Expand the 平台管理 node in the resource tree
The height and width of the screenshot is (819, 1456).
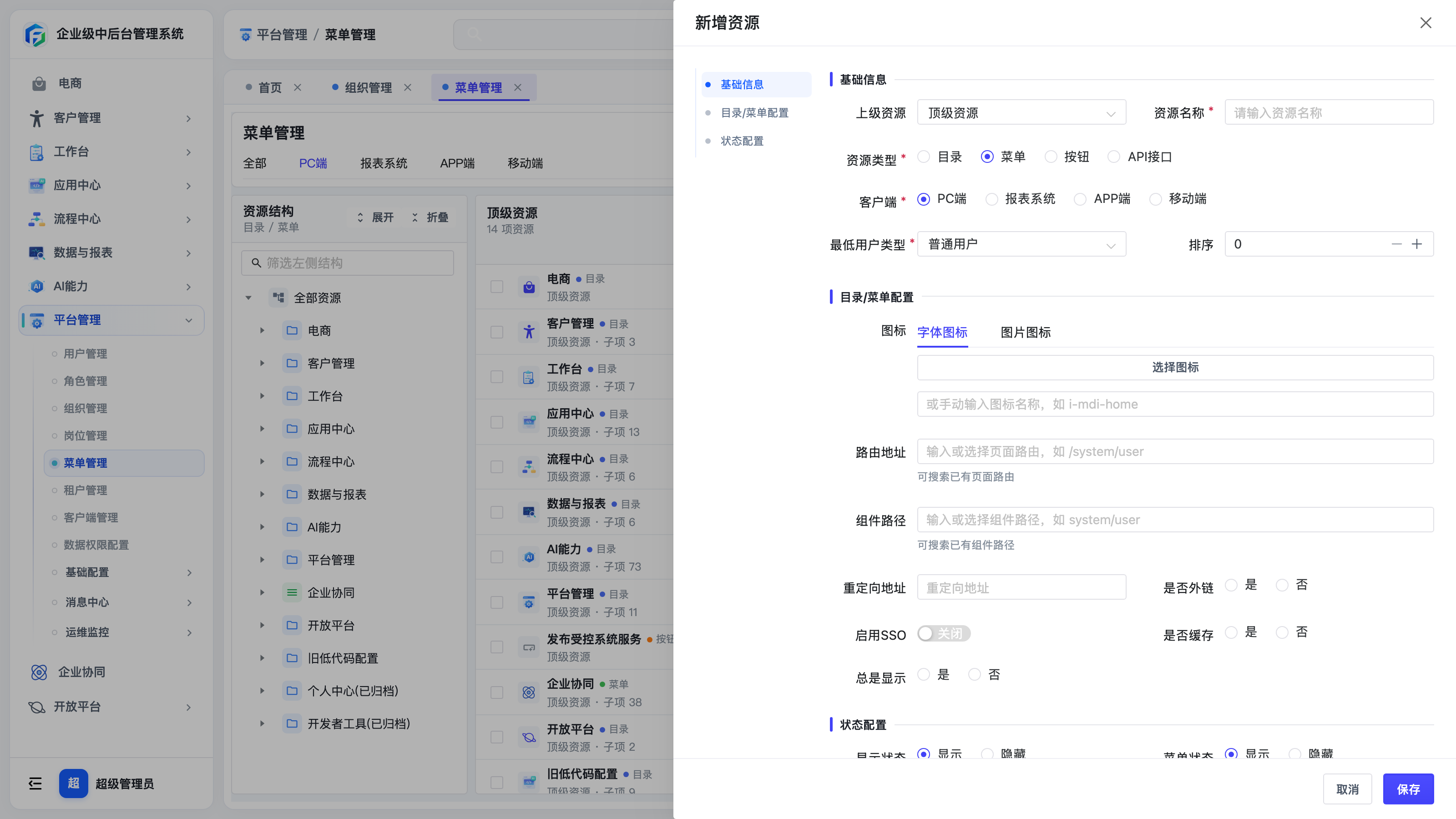262,560
